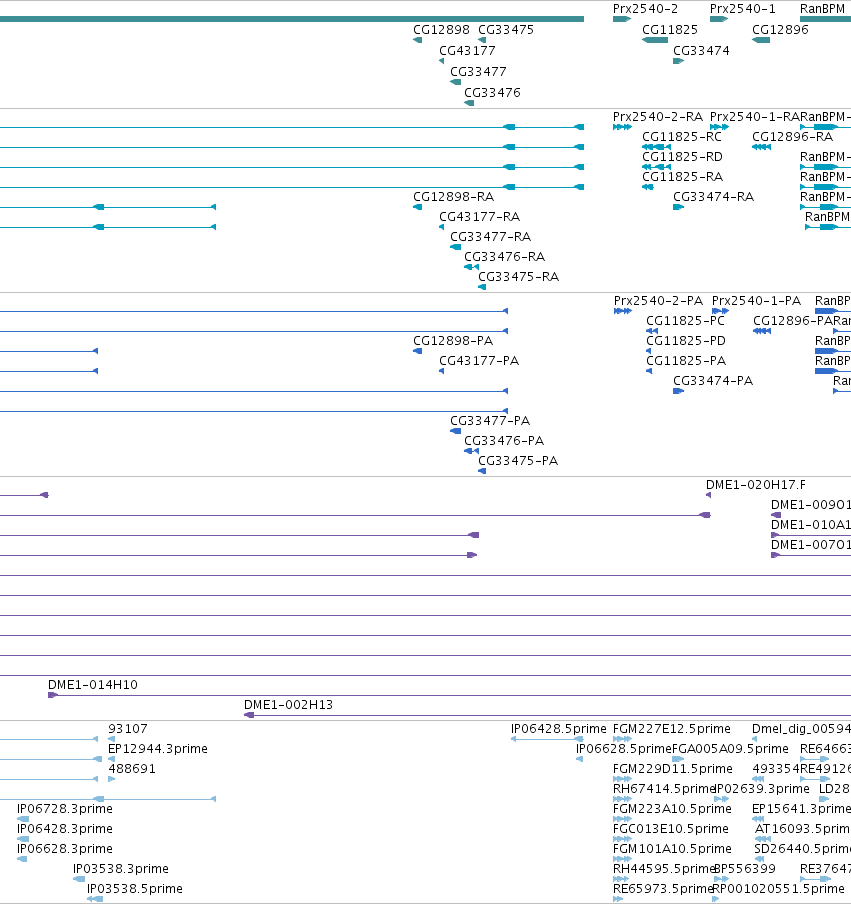Select the IP06728.3prime EST label

[x=65, y=809]
